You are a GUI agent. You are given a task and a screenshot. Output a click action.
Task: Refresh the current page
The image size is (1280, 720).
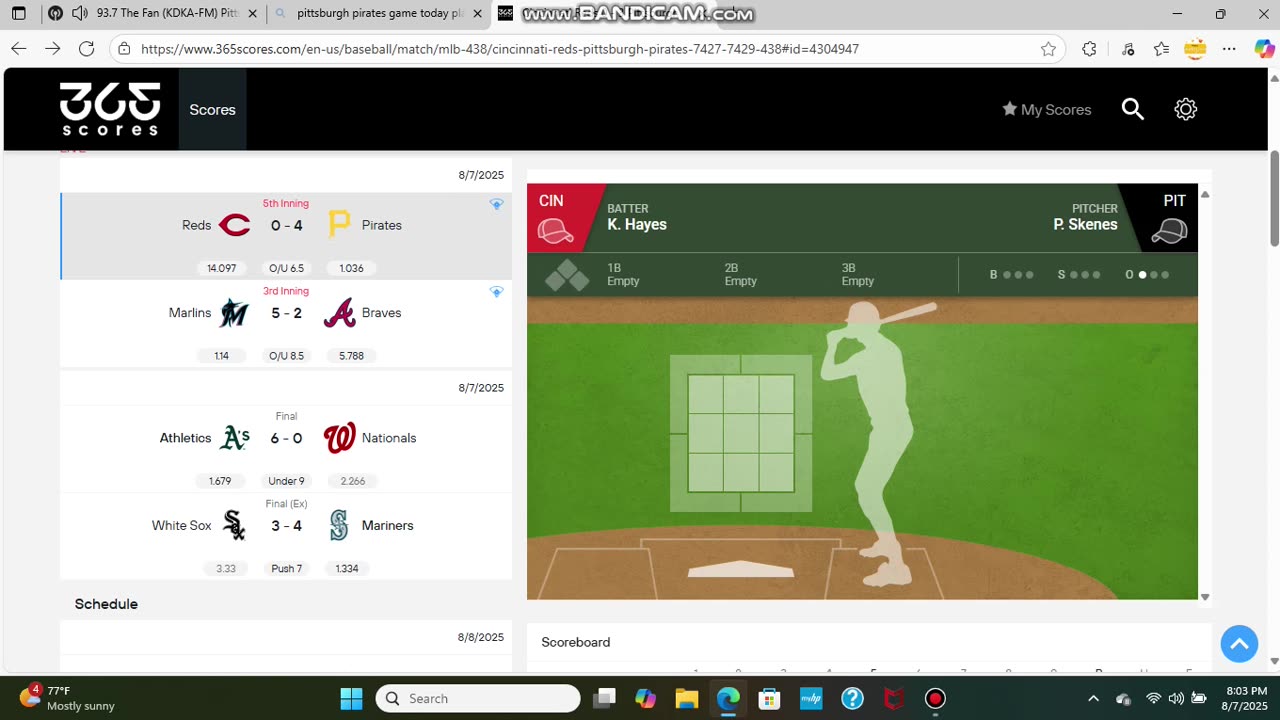(x=87, y=49)
